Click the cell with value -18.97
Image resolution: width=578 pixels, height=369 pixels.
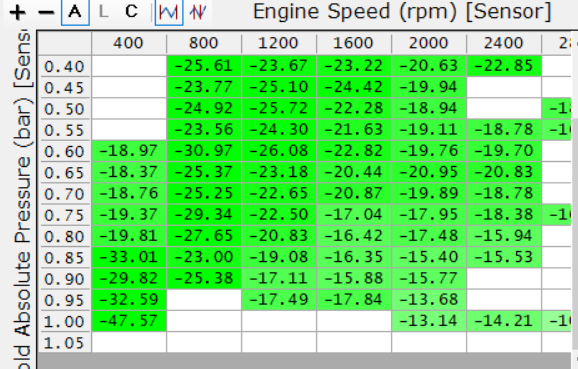coord(129,151)
